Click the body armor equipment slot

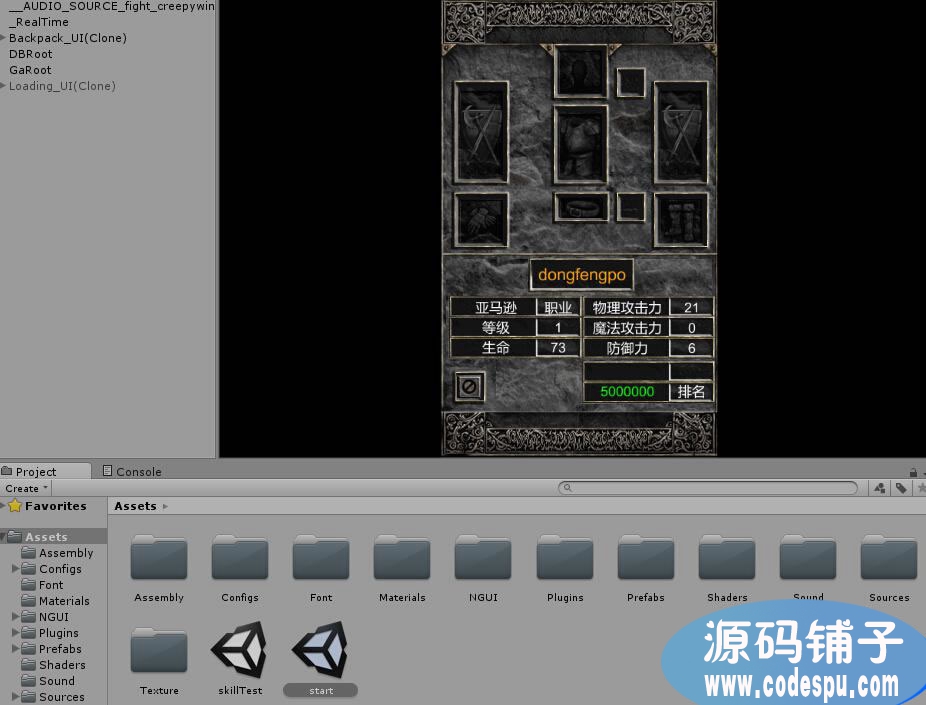point(581,145)
